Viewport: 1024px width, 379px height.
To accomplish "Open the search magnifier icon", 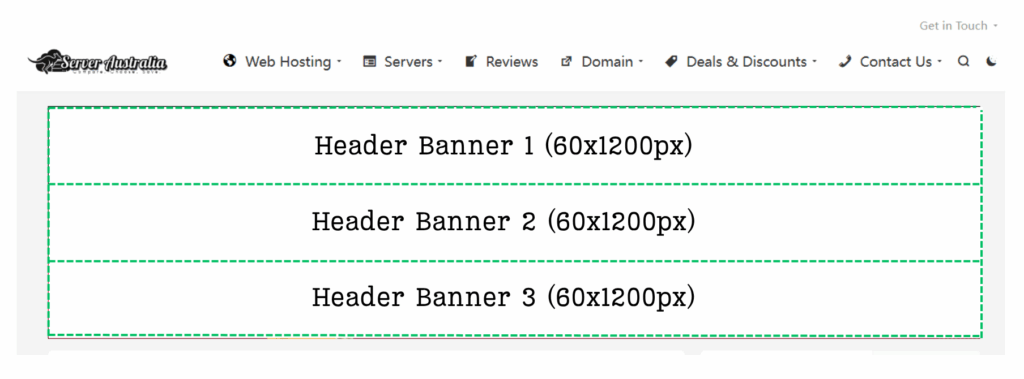I will (x=963, y=61).
